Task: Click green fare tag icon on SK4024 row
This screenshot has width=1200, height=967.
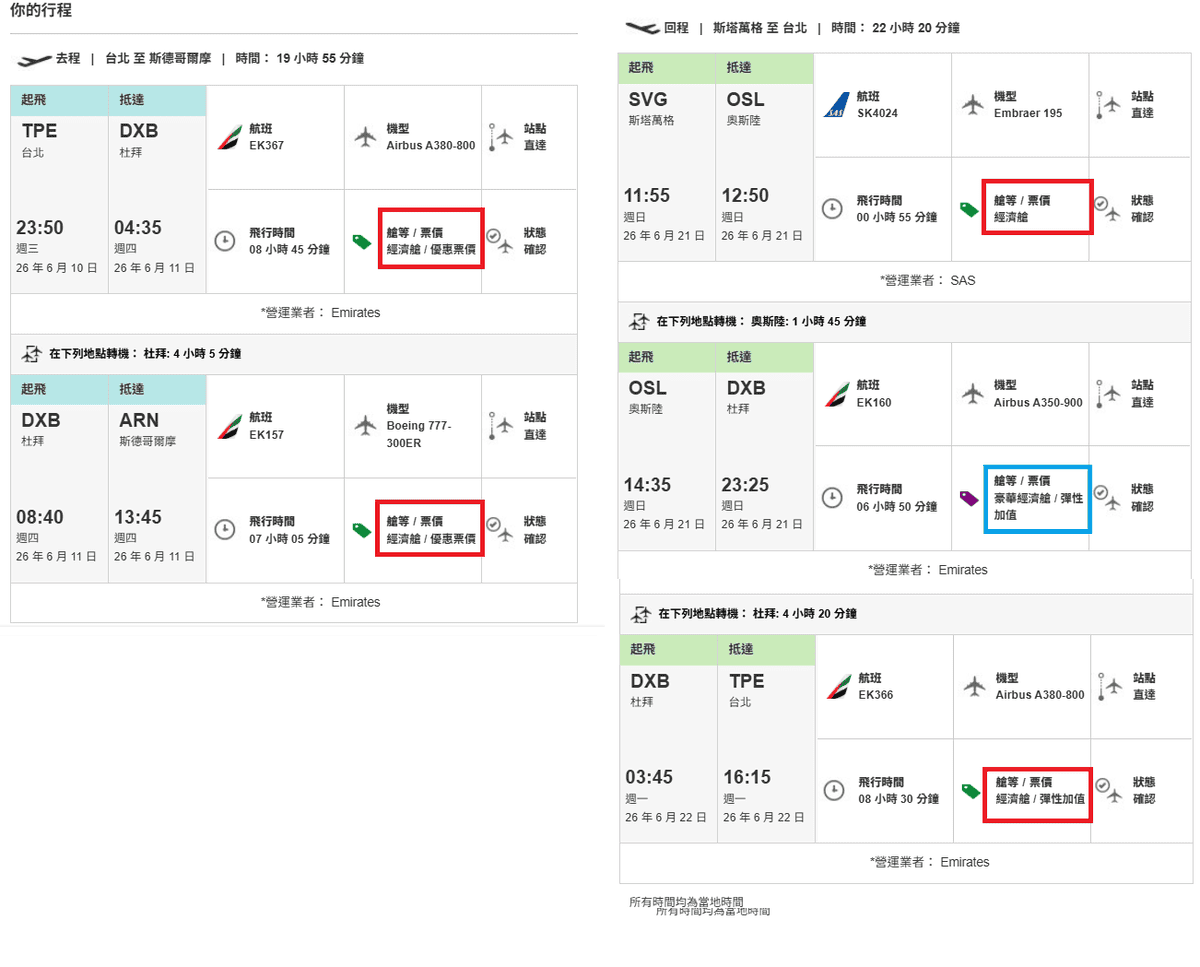Action: pos(969,209)
